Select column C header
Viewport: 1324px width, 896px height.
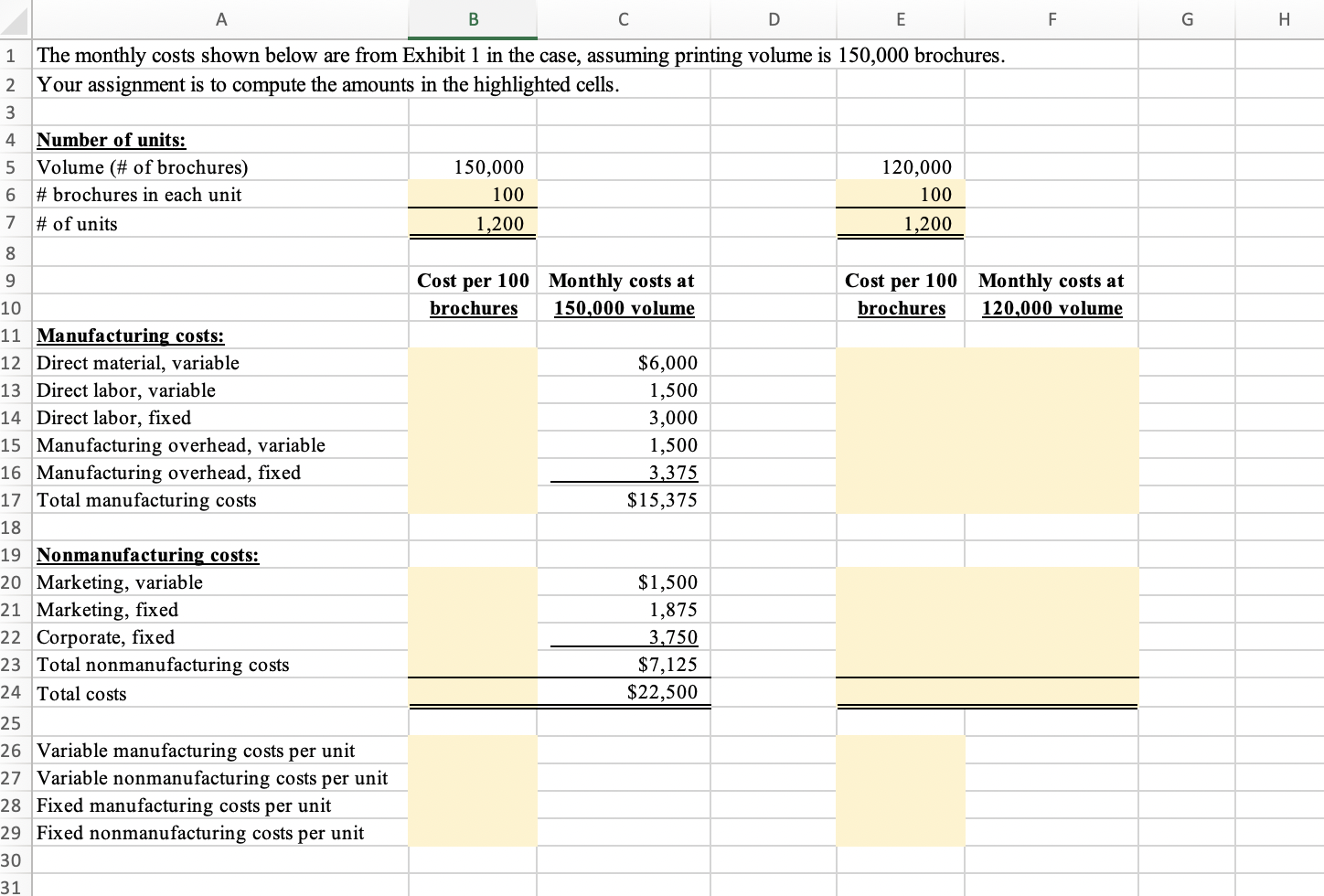click(x=624, y=19)
